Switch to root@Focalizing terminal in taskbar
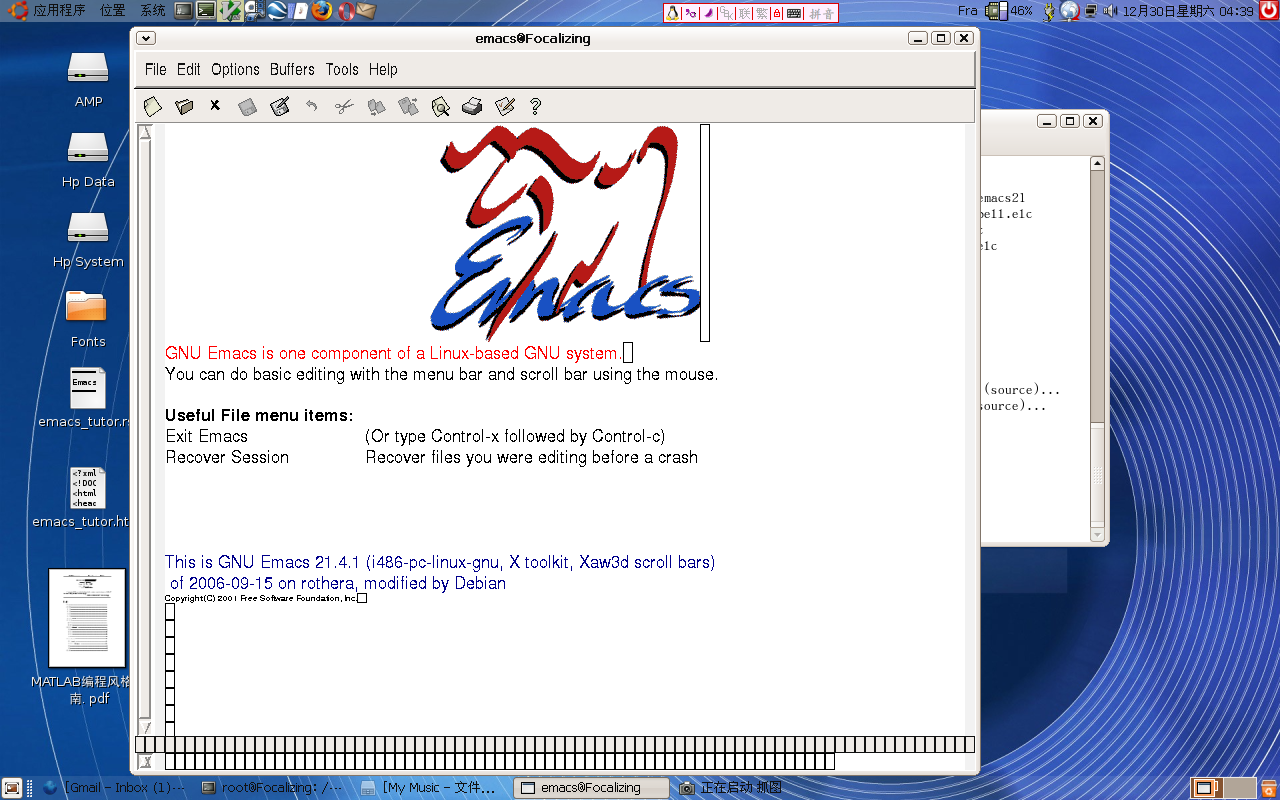This screenshot has width=1280, height=800. 273,788
